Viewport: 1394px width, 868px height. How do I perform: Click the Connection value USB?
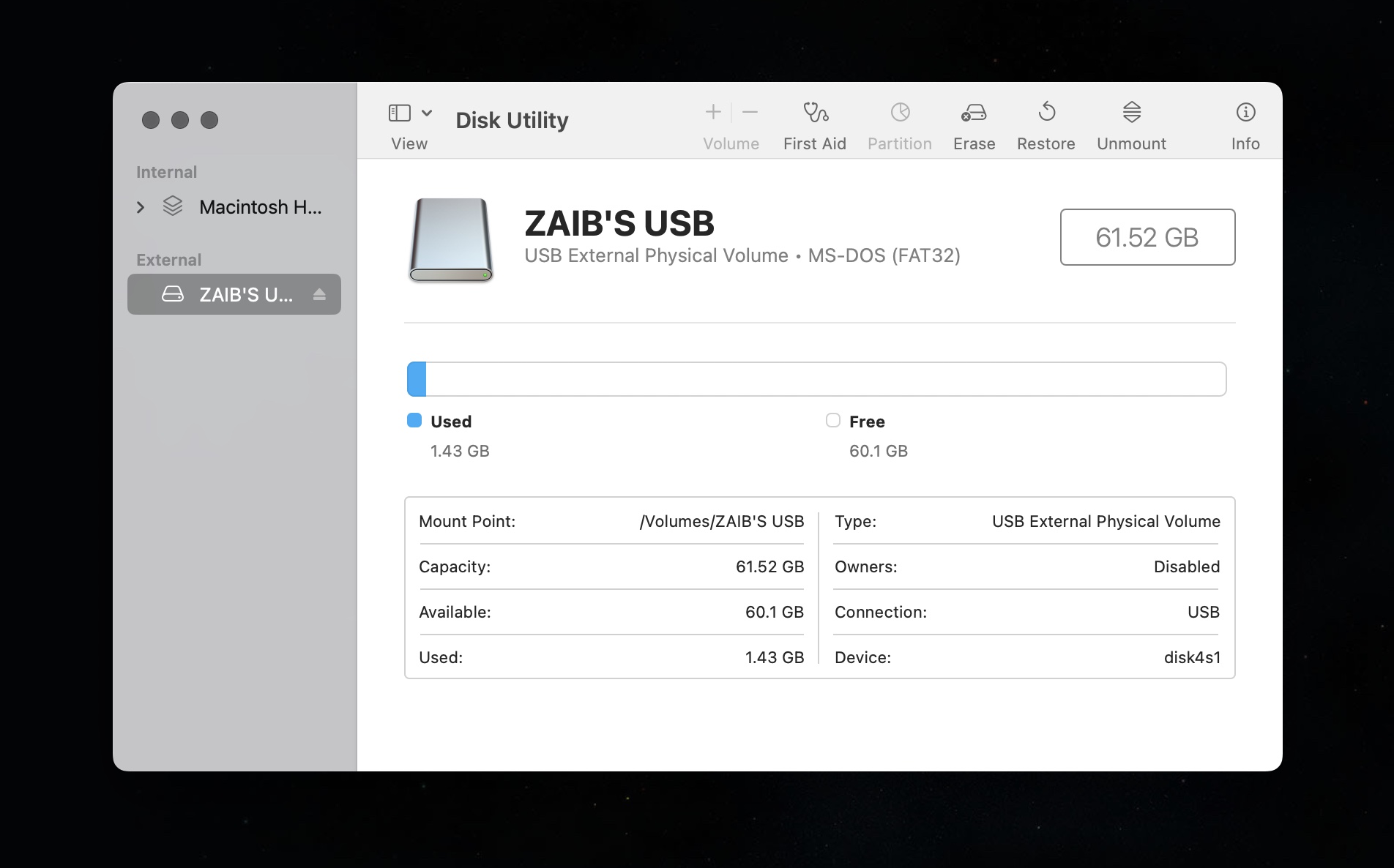pos(1204,612)
